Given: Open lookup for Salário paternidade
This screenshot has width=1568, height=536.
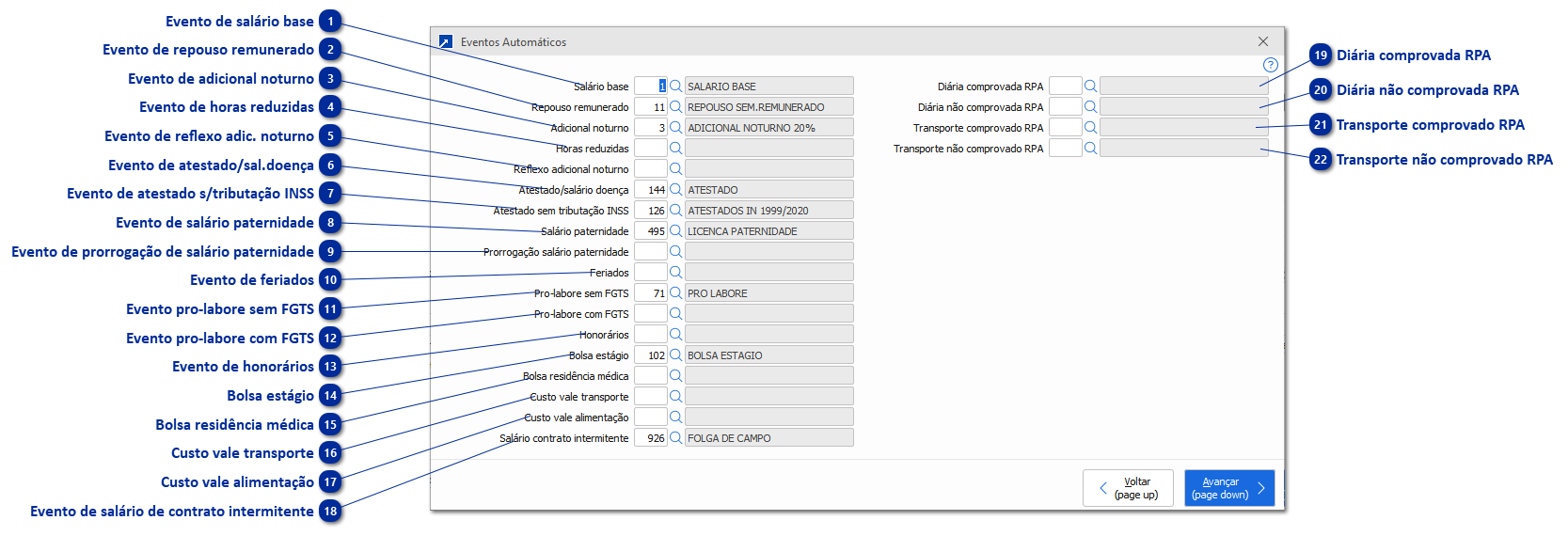Looking at the screenshot, I should tap(675, 230).
